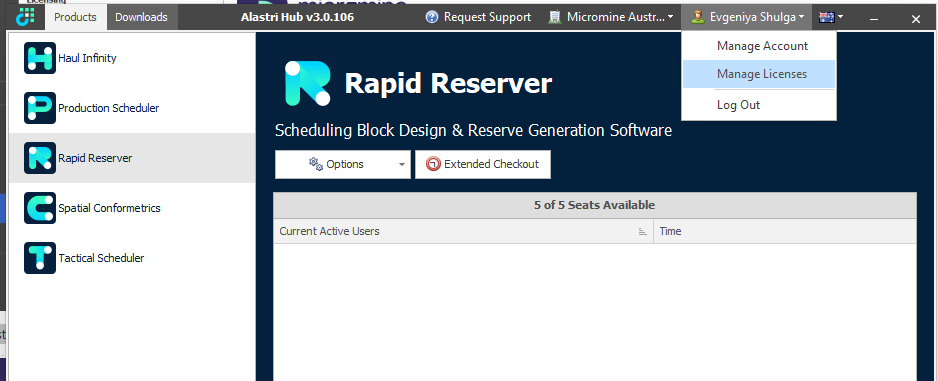Click the Request Support question mark icon
The height and width of the screenshot is (381, 938).
coord(432,17)
